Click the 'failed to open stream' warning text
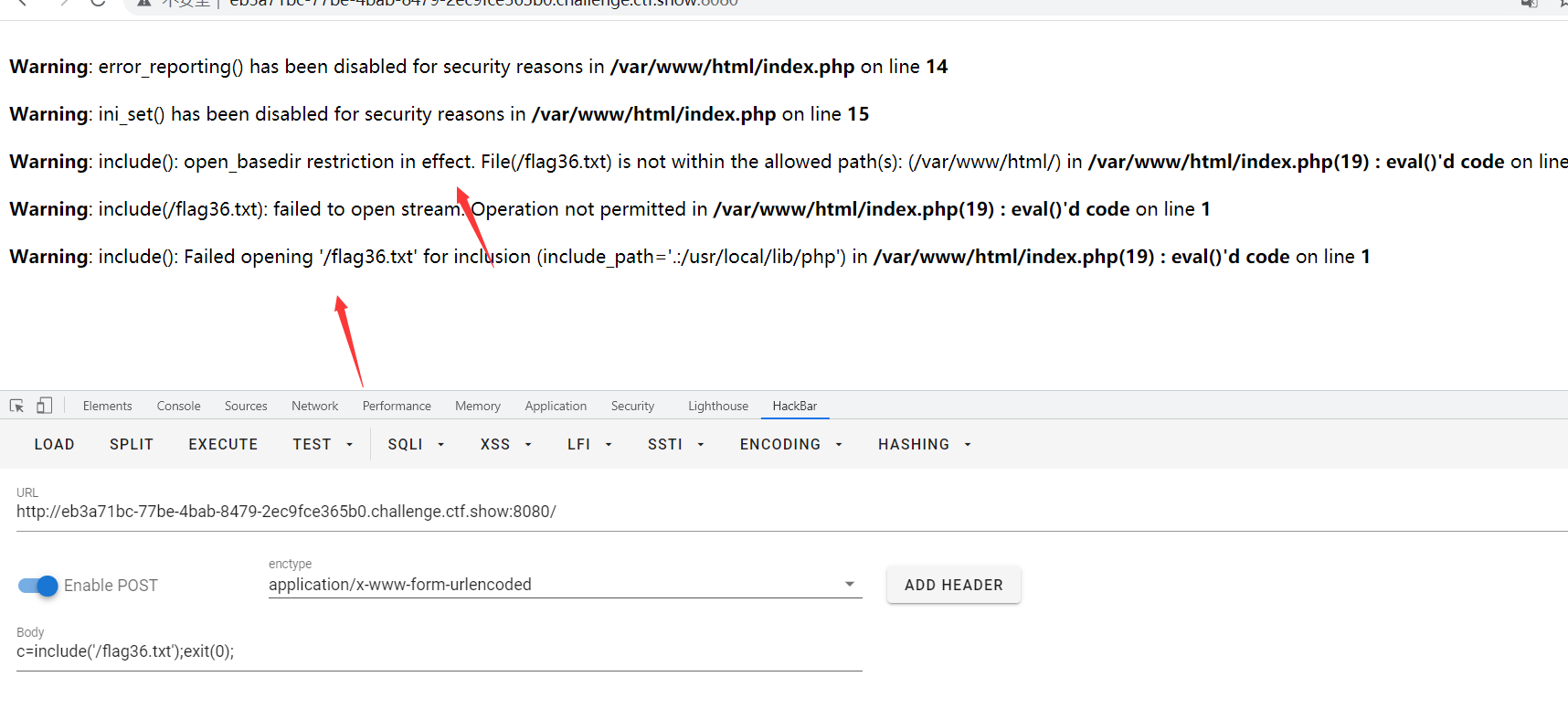The image size is (1568, 719). 609,209
